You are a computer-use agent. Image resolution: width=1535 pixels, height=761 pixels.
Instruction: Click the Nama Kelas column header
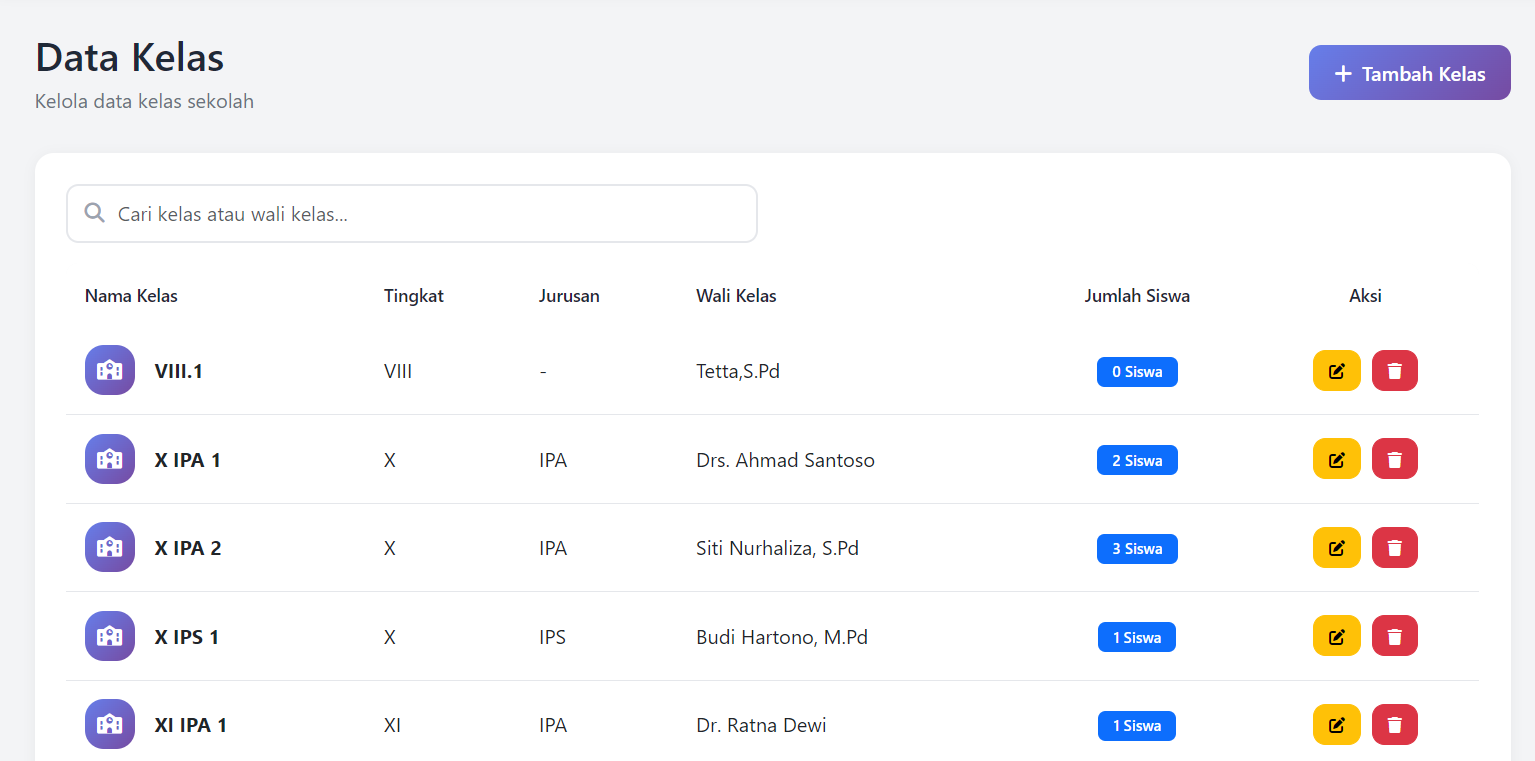point(131,296)
